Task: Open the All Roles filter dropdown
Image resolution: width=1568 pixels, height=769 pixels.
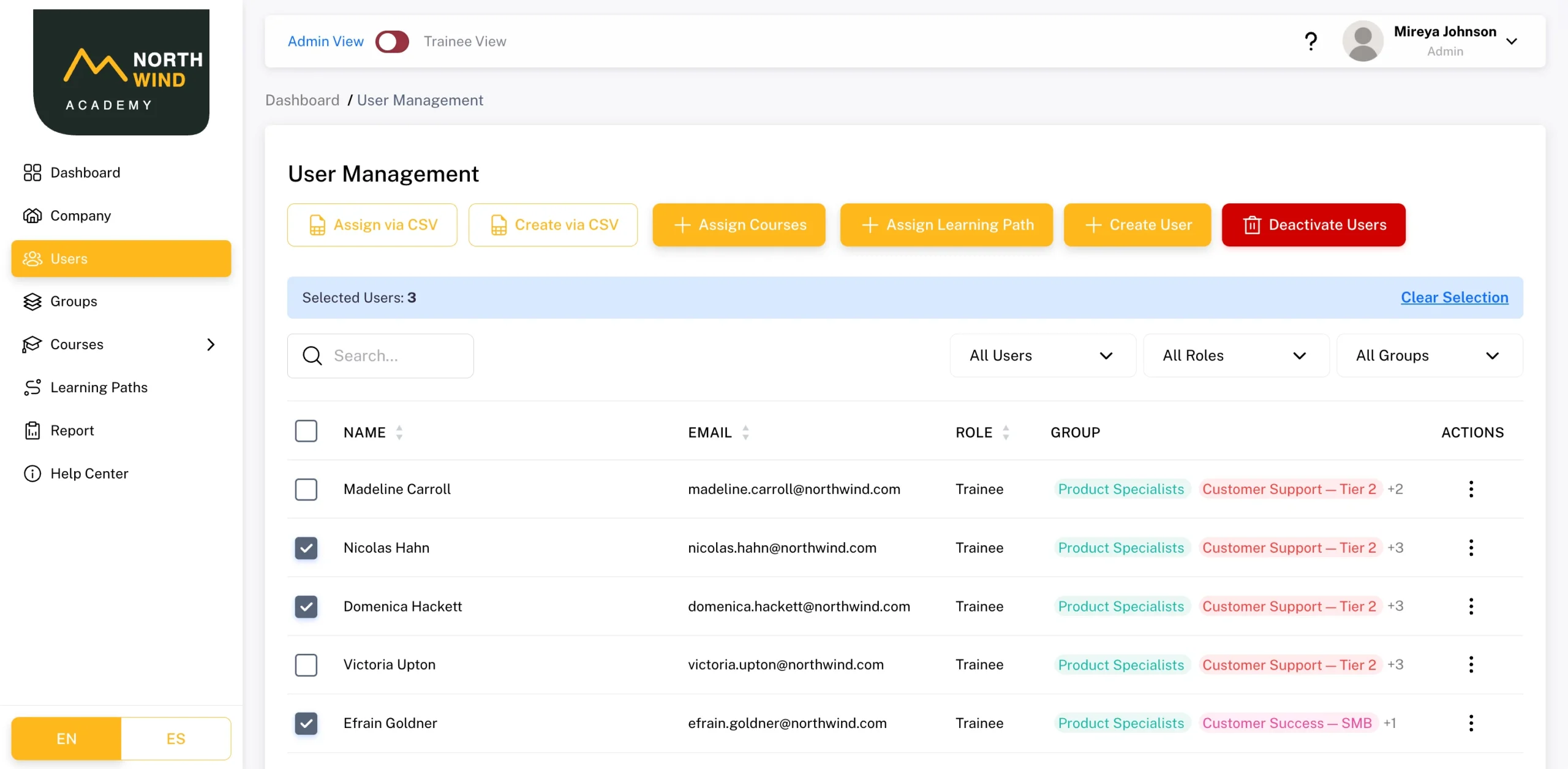Action: 1236,355
